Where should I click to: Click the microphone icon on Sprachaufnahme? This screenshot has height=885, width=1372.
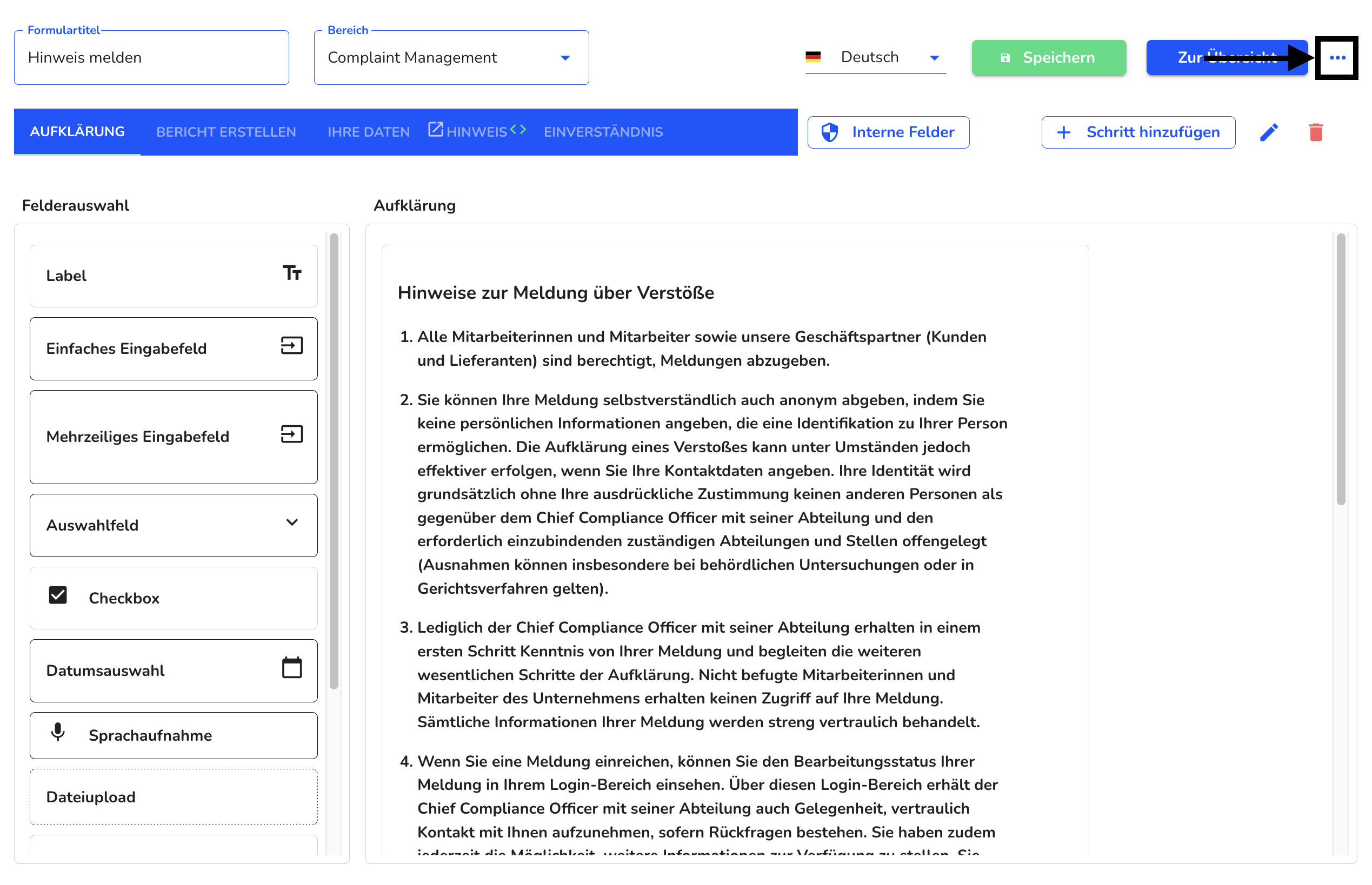(57, 732)
